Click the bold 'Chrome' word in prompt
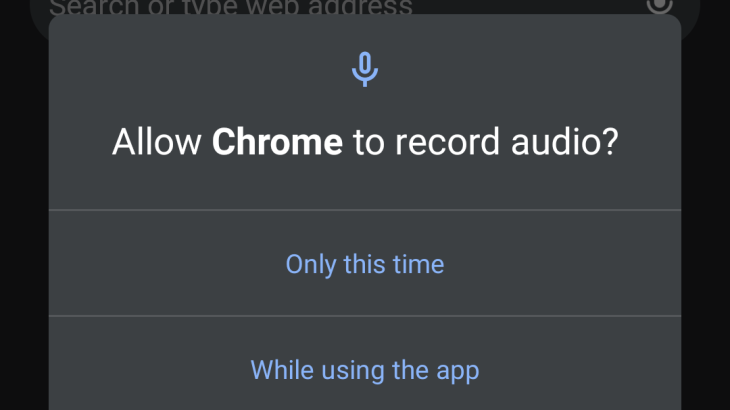 point(277,142)
